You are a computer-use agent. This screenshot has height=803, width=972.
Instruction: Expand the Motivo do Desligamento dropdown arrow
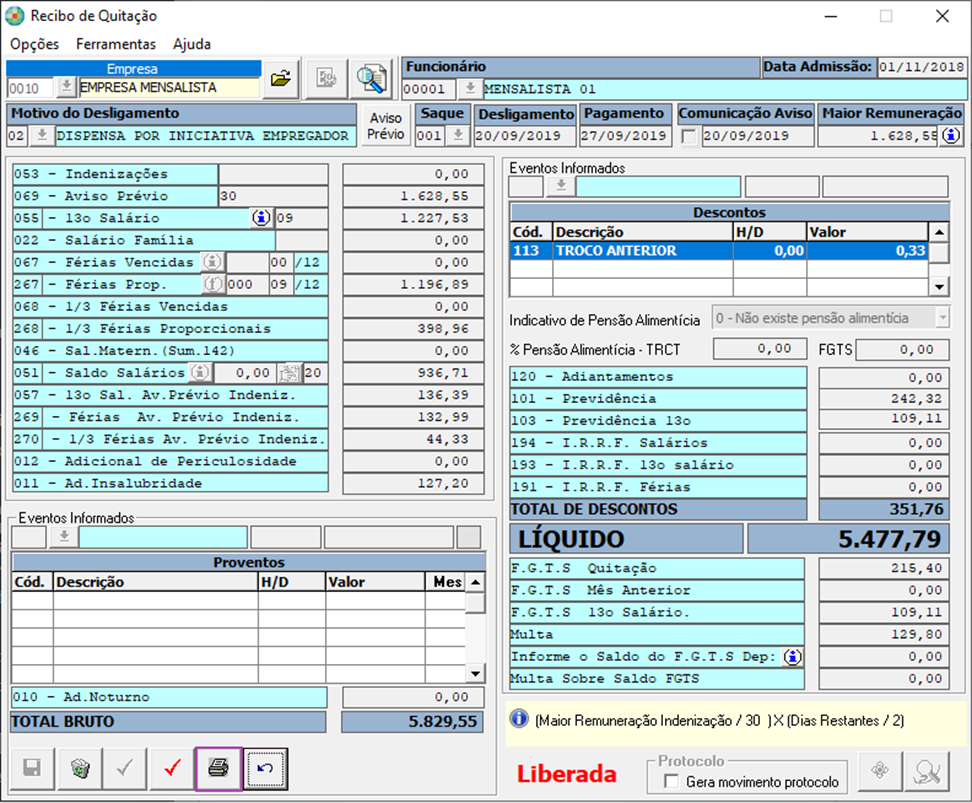tap(42, 135)
